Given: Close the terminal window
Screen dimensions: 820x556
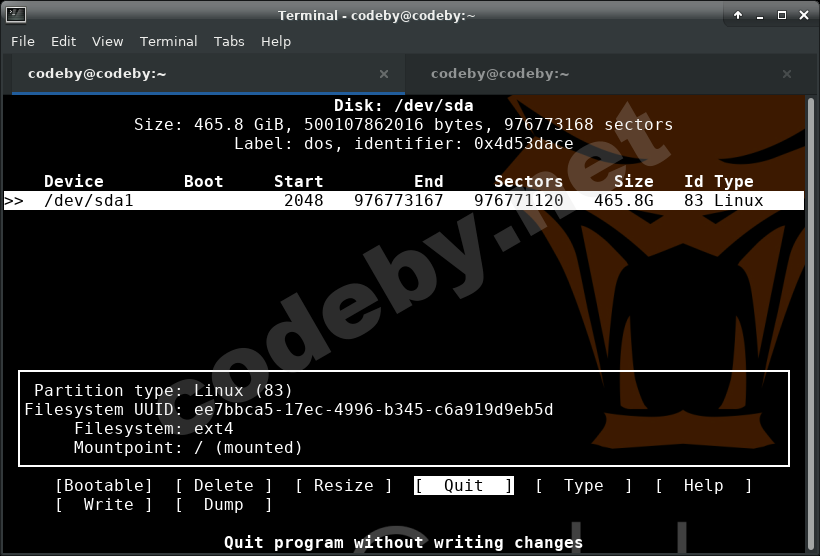Looking at the screenshot, I should point(804,15).
